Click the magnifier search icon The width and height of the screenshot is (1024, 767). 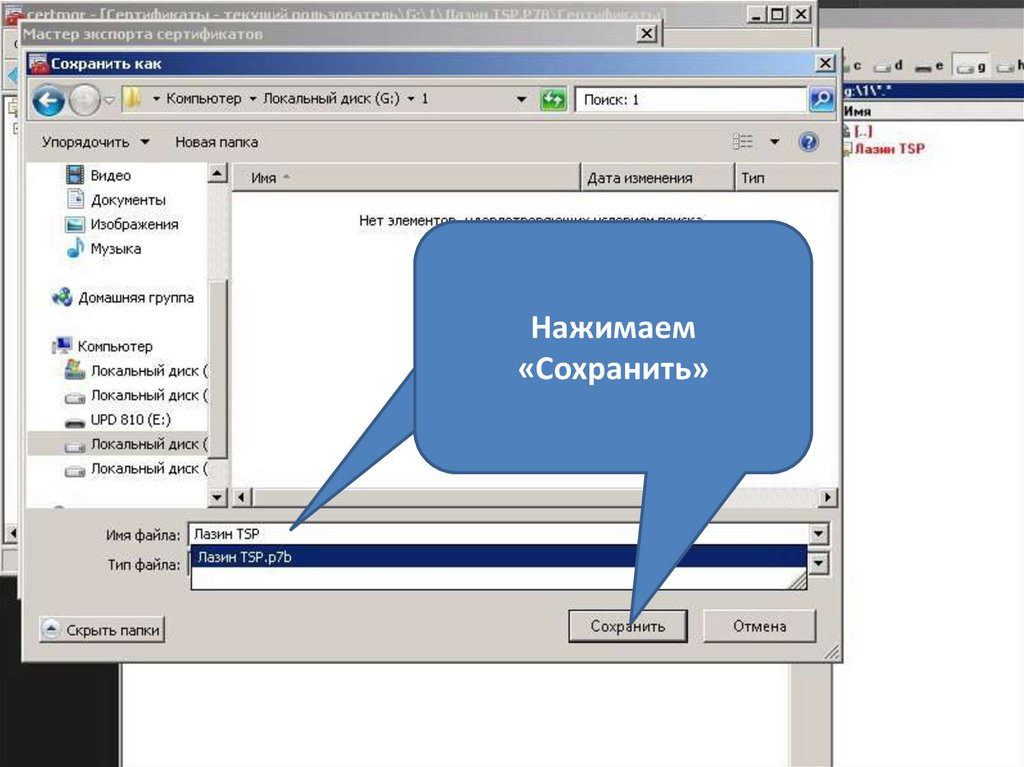click(822, 99)
